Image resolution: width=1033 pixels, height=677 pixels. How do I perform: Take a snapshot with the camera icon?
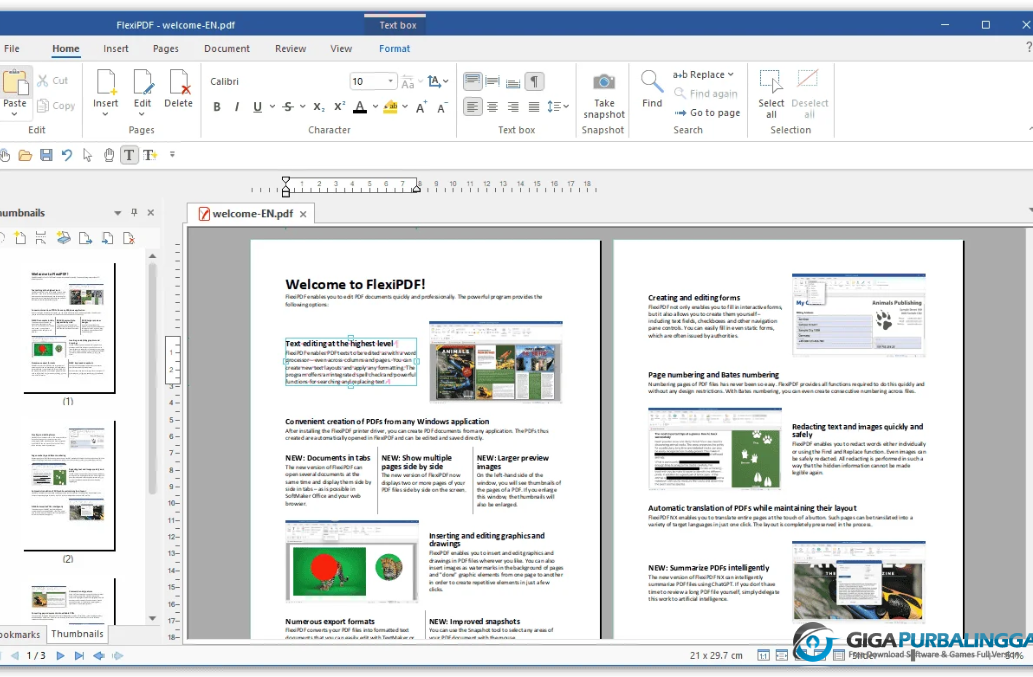click(603, 82)
